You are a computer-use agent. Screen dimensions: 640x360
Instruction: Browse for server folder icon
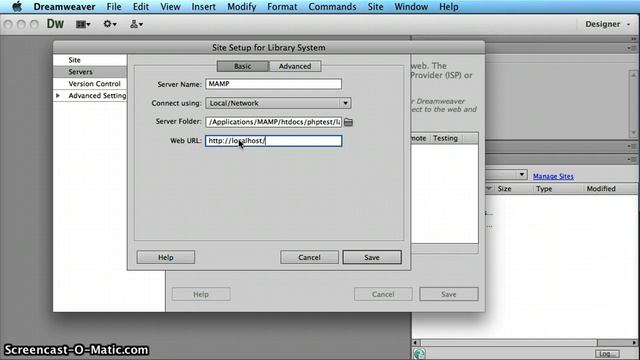point(348,122)
